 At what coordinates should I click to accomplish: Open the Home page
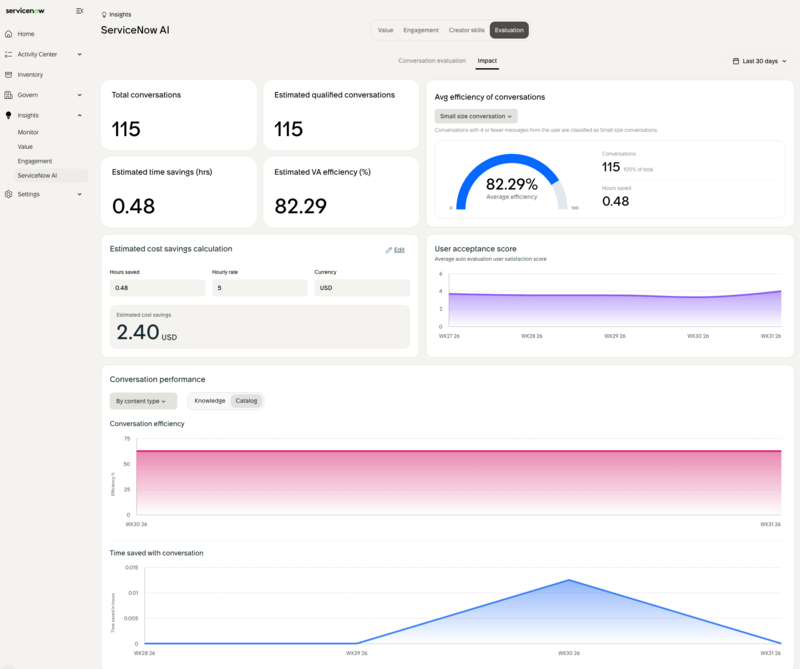[26, 34]
